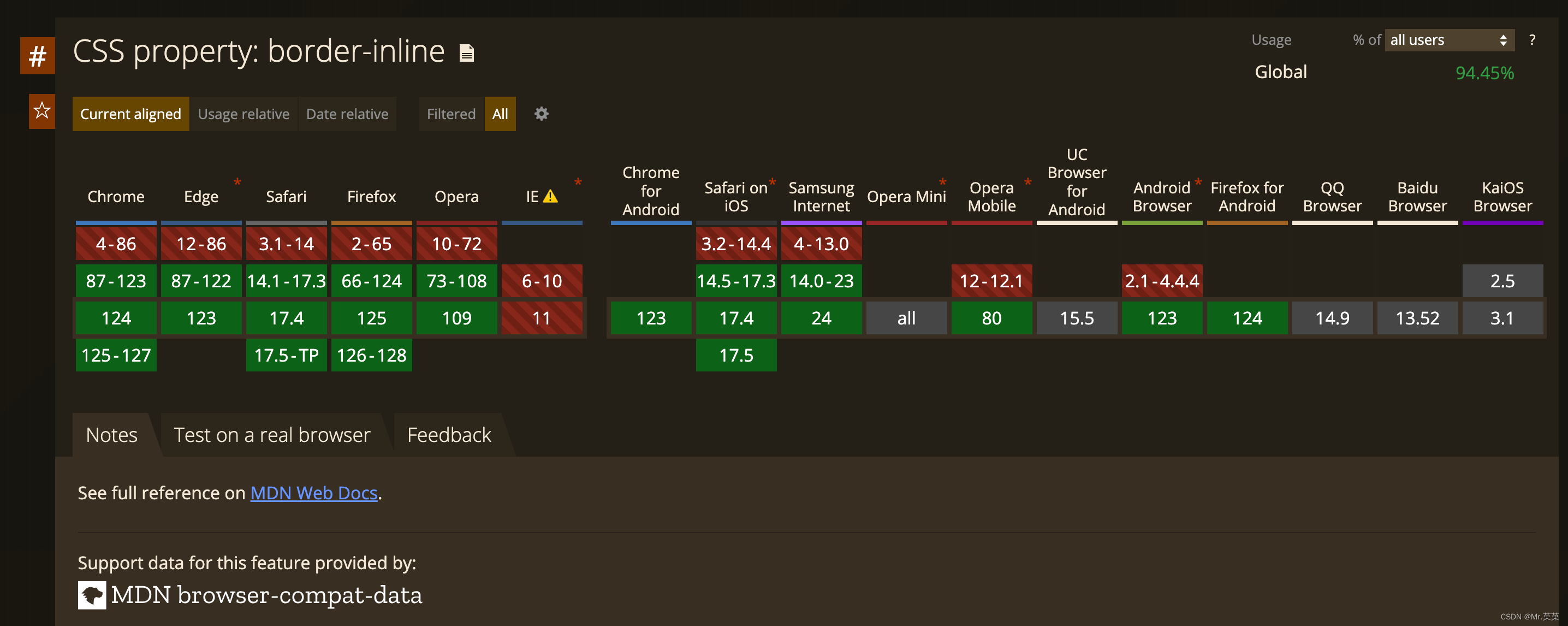Open the spec document icon beside title
Image resolution: width=1568 pixels, height=626 pixels.
coord(466,54)
